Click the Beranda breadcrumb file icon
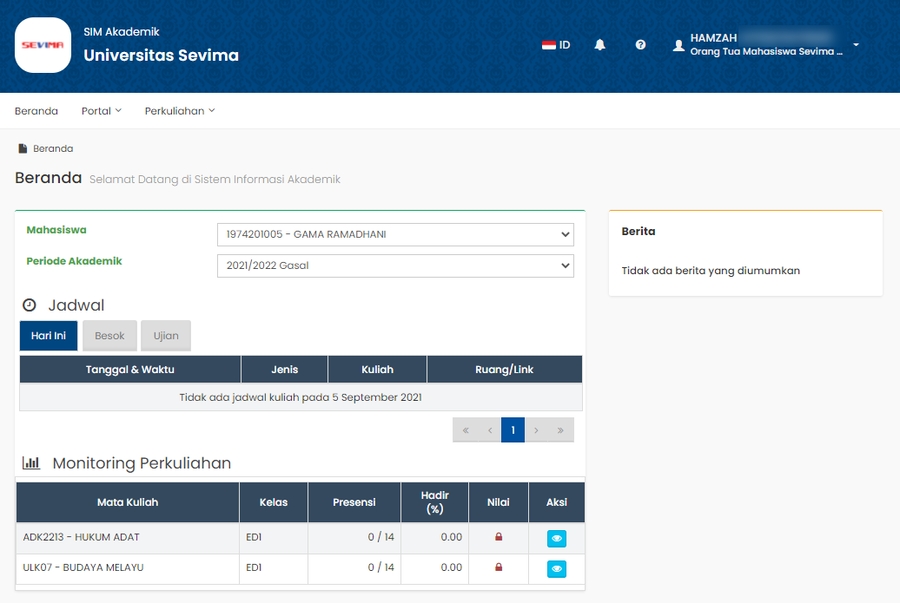Screen dimensions: 900x603 click(23, 149)
